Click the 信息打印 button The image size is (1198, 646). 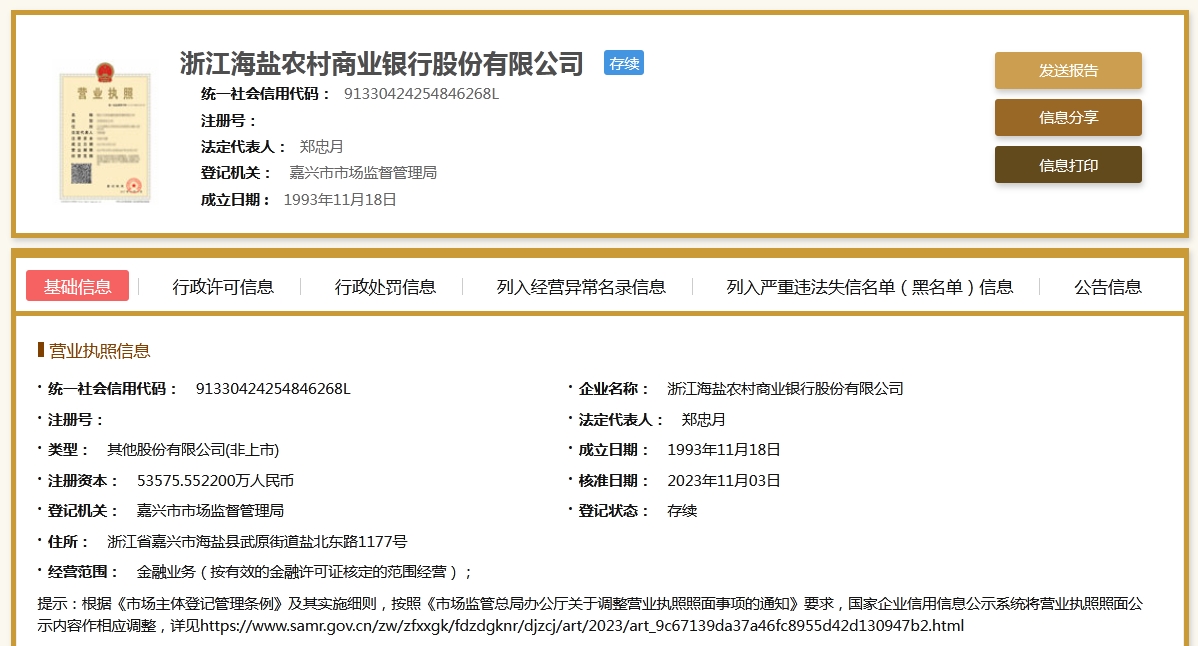1068,165
